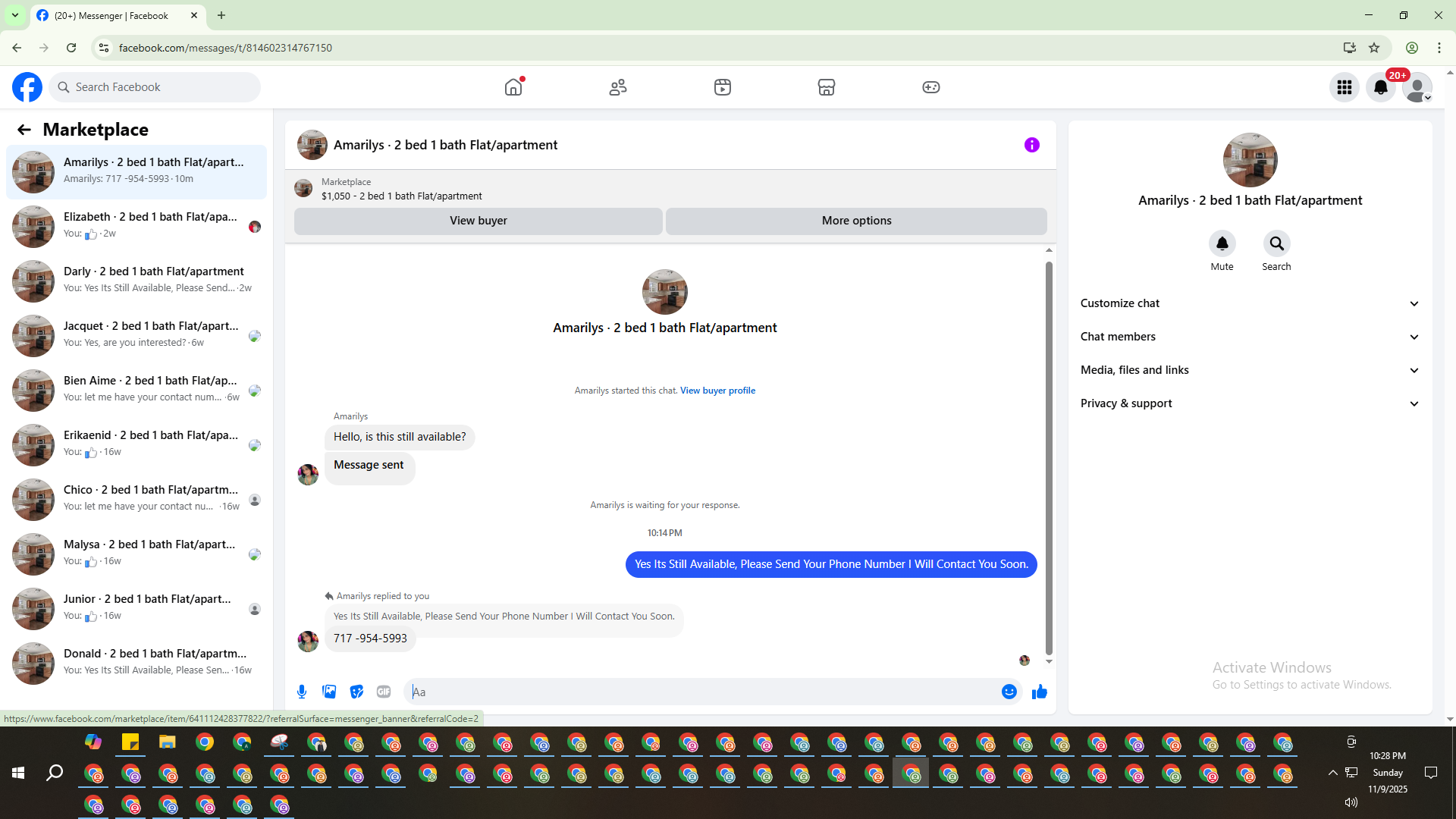Mute this conversation with bell icon
This screenshot has height=819, width=1456.
[1222, 243]
